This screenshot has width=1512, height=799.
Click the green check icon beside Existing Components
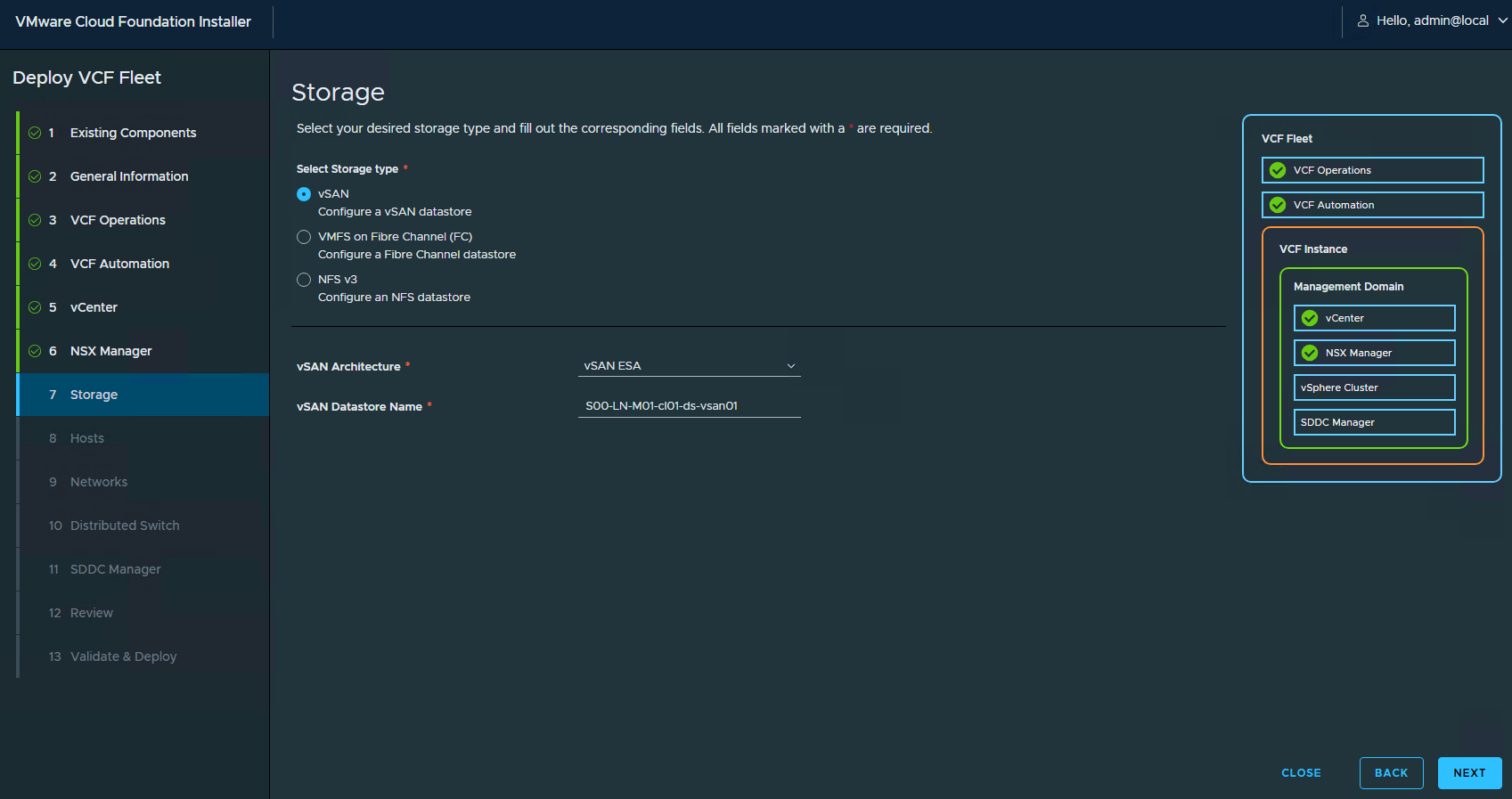35,133
